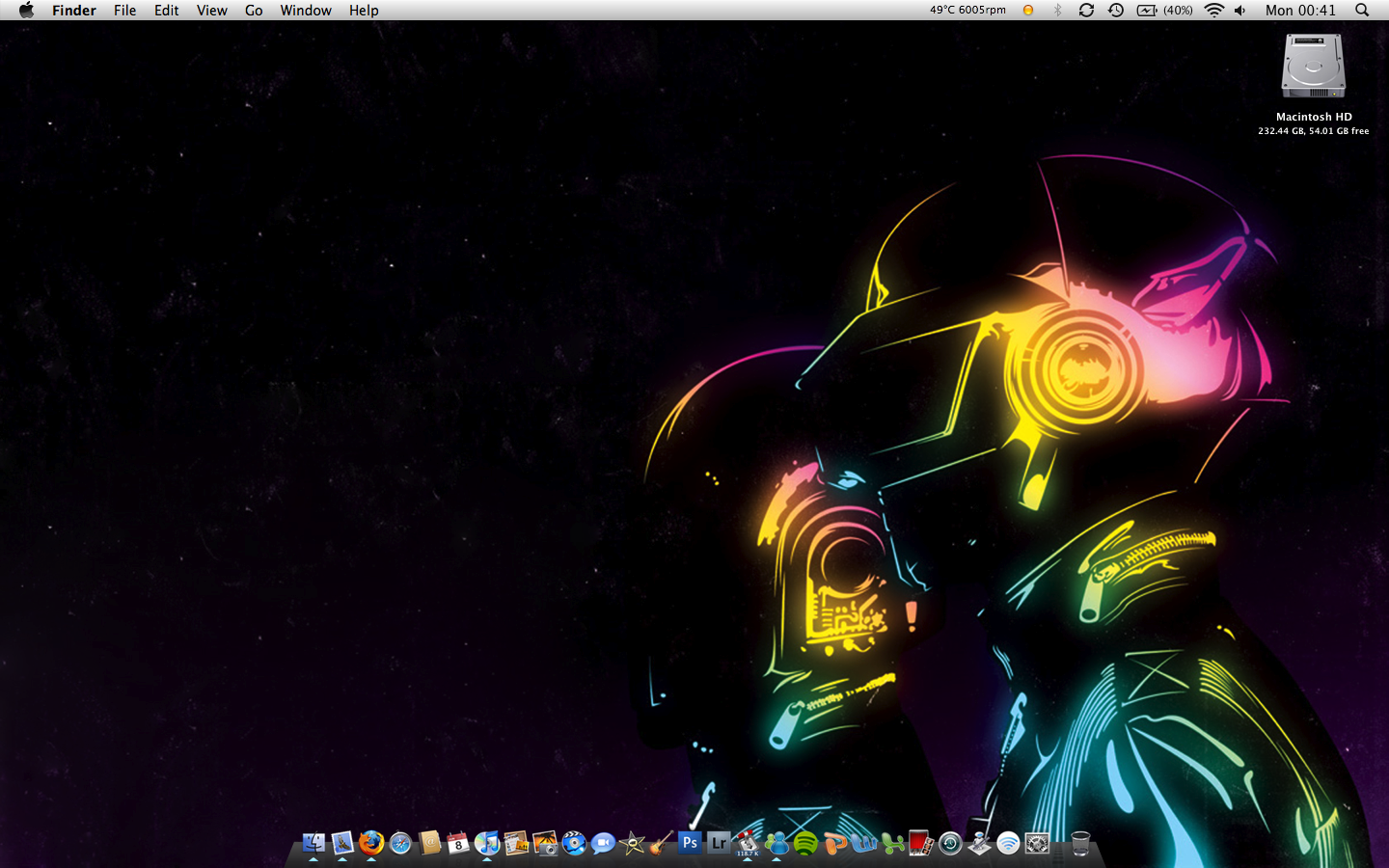This screenshot has height=868, width=1389.
Task: Open Spotlight search magnifier
Action: pyautogui.click(x=1362, y=10)
